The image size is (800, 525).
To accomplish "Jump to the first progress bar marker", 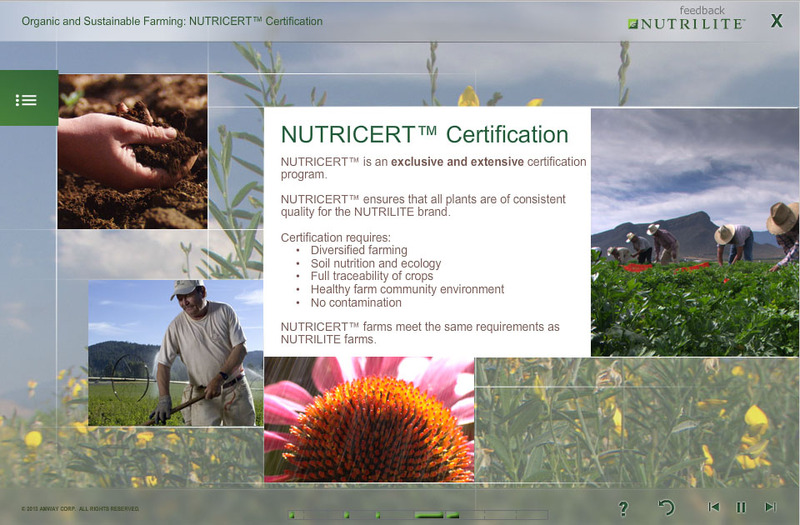I will tap(292, 515).
